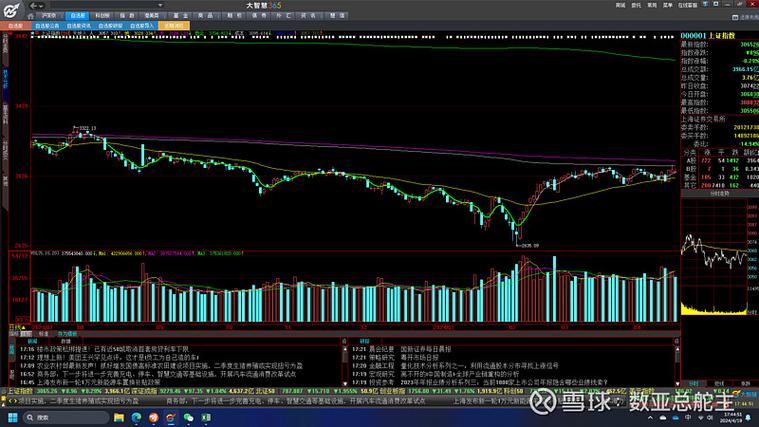
Task: Click the Dazhihui app logo icon
Action: click(11, 10)
